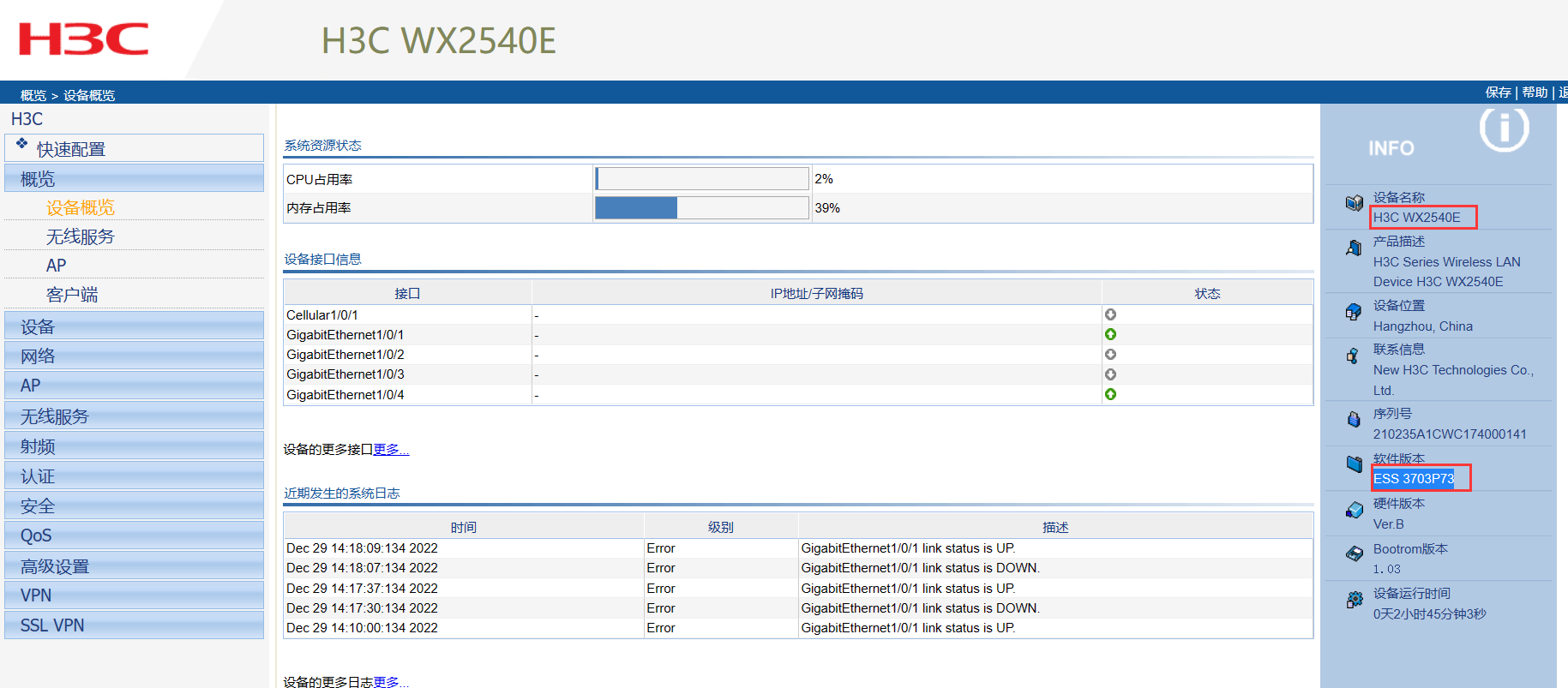Select 设备概览 submenu item
This screenshot has height=688, width=1568.
[81, 207]
